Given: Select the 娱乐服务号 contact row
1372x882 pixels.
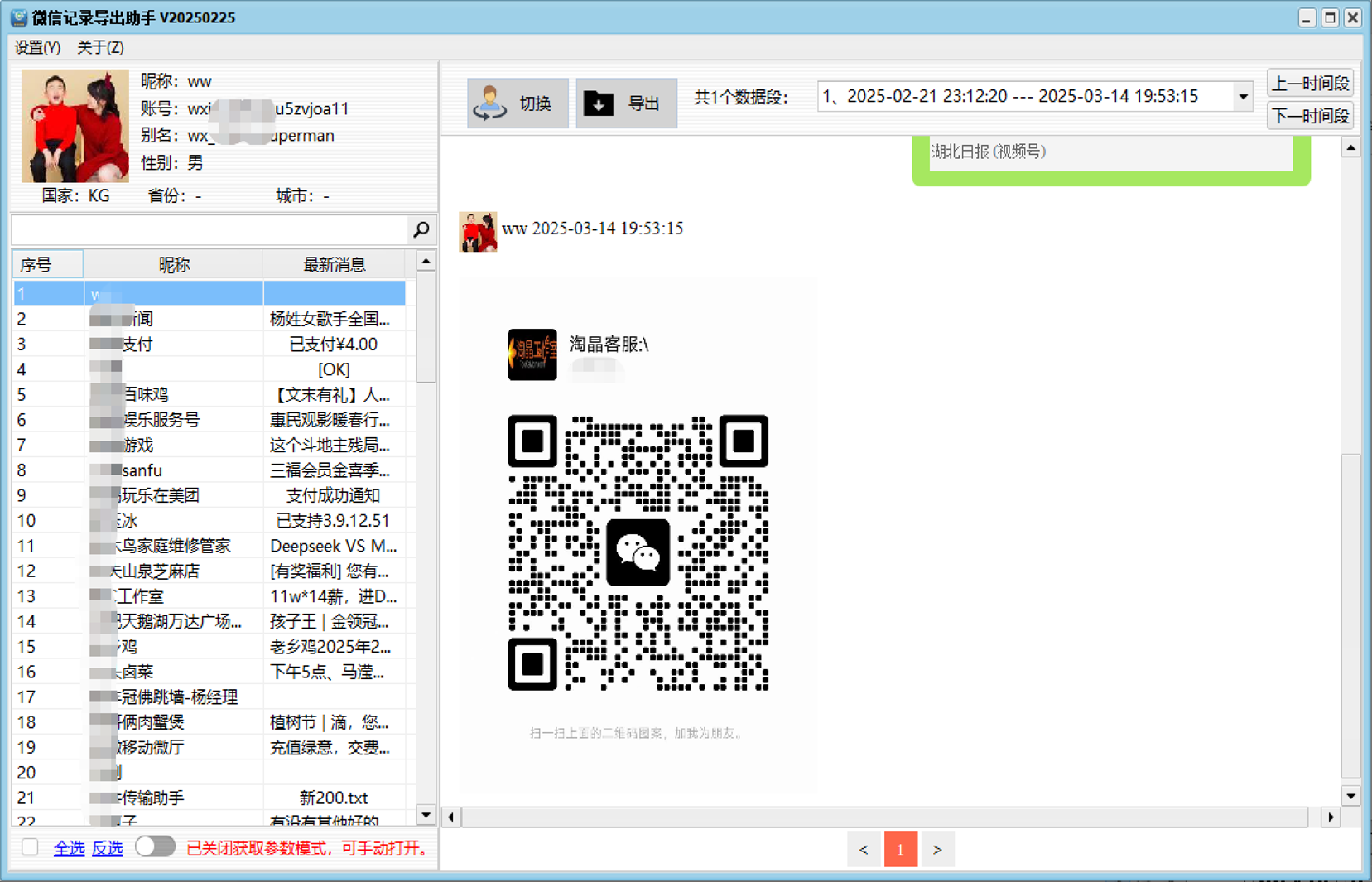Looking at the screenshot, I should point(209,420).
